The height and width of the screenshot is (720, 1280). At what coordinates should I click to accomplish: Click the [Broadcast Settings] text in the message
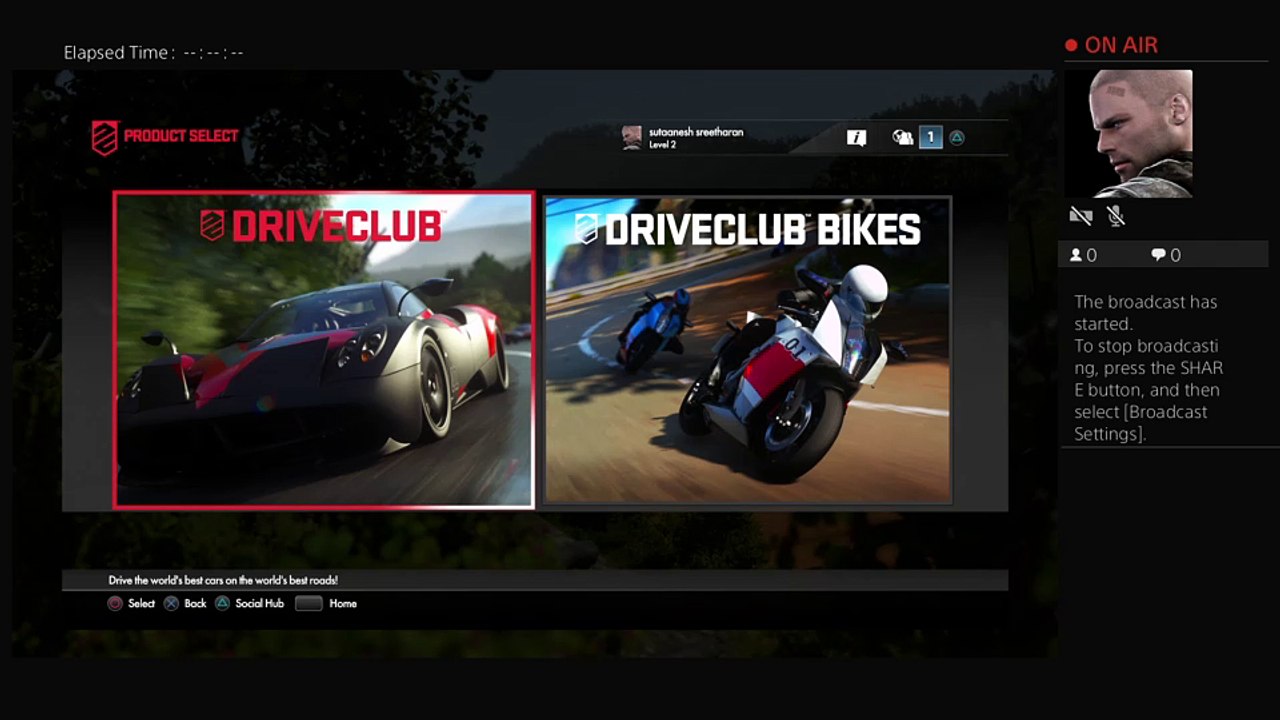1140,423
